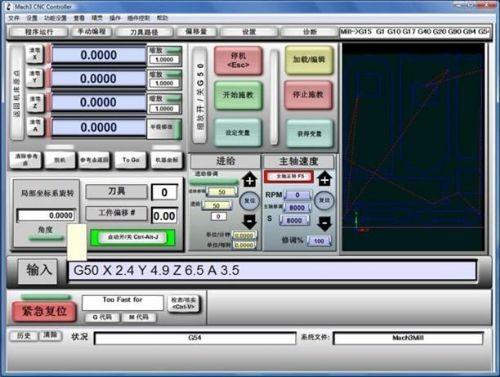Click the 设定变量 teal button

237,133
